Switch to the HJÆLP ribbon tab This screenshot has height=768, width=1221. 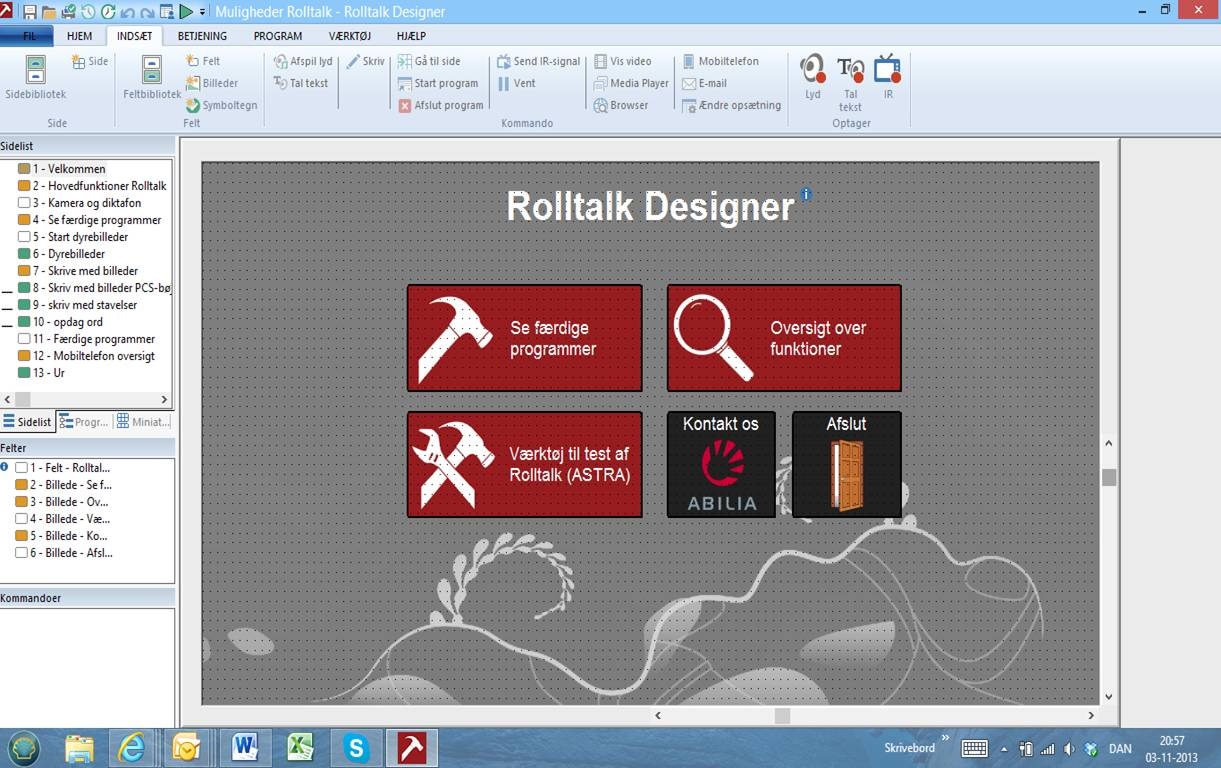coord(411,36)
